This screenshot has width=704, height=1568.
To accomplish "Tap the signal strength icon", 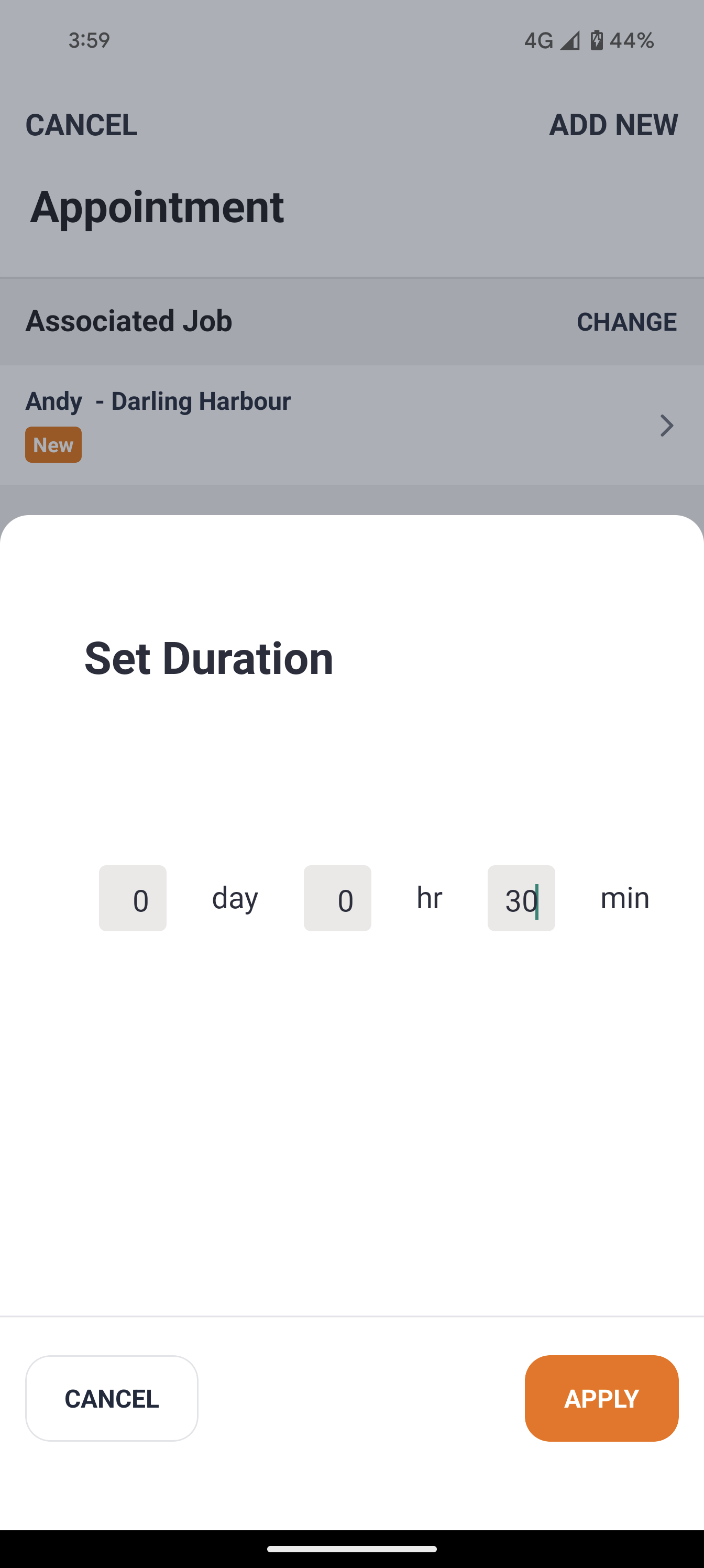I will pos(569,40).
